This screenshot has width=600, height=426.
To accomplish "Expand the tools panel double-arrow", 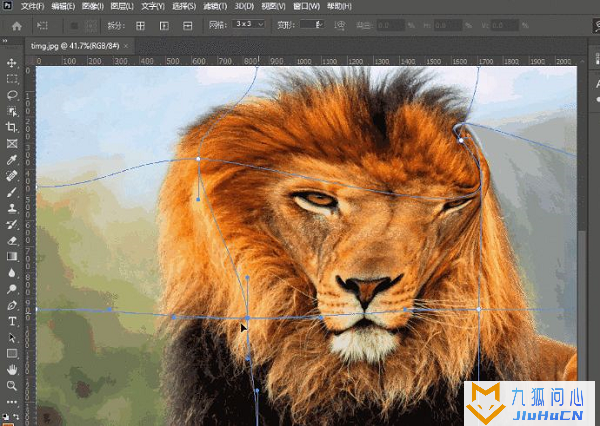I will [5, 40].
